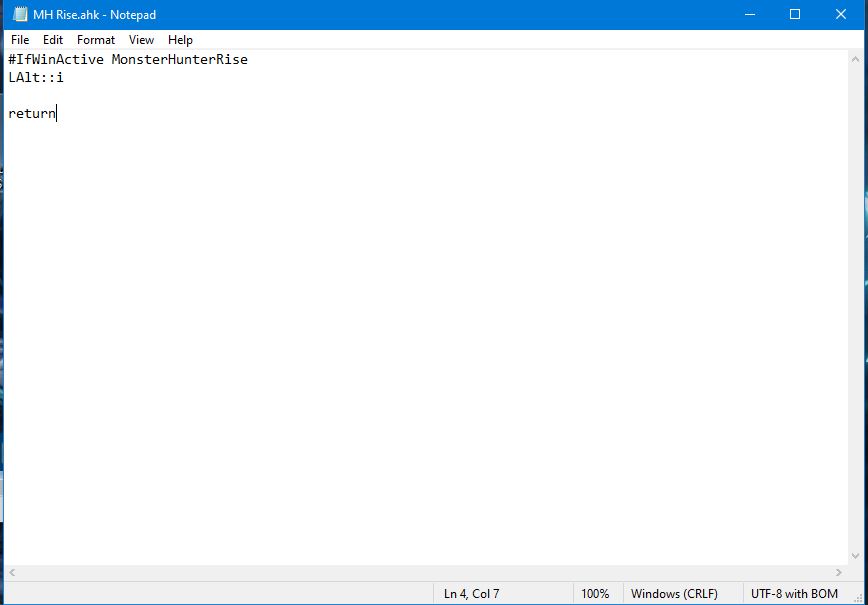Open the Edit menu
Screen dimensions: 868x605
[53, 40]
